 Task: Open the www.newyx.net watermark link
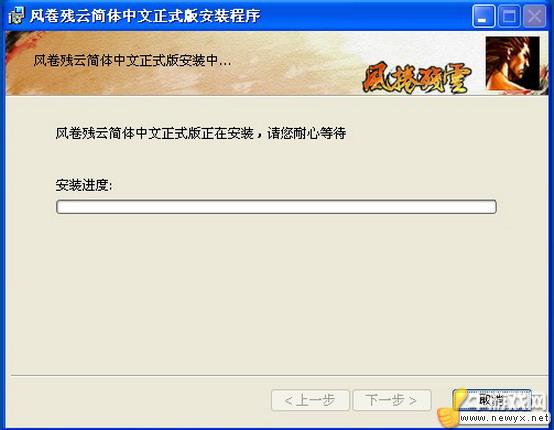tap(505, 418)
